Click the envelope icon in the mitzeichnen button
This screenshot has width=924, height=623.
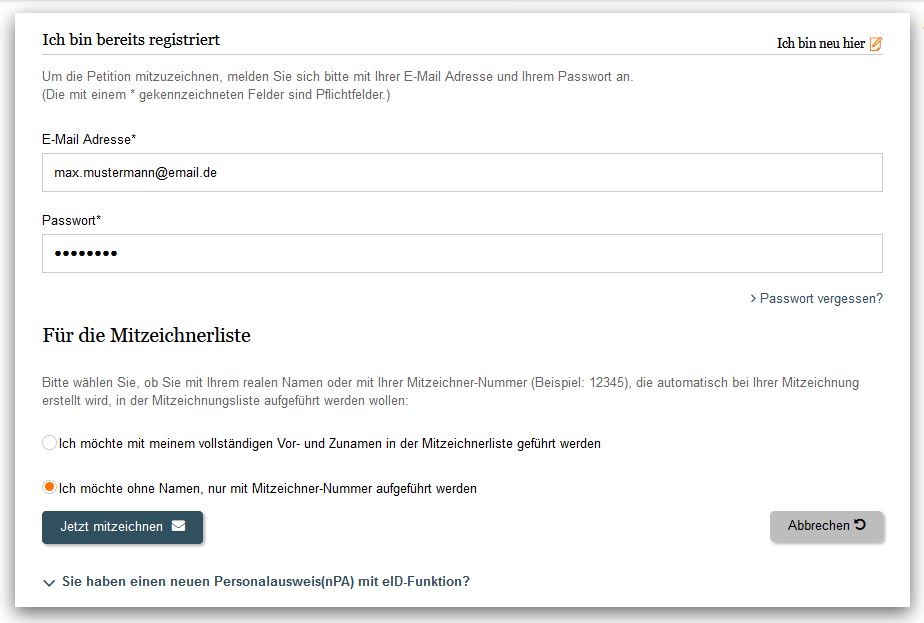pyautogui.click(x=178, y=526)
